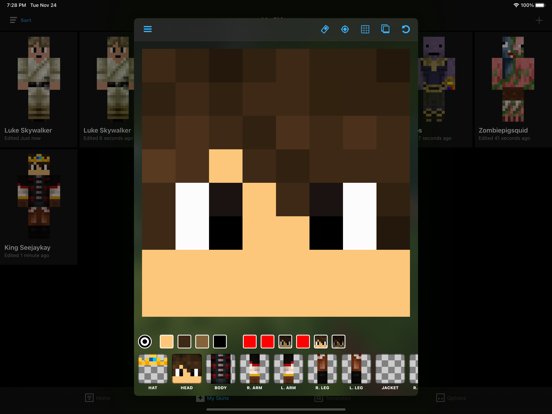Select the eraser tool
Image resolution: width=552 pixels, height=414 pixels.
[x=325, y=29]
